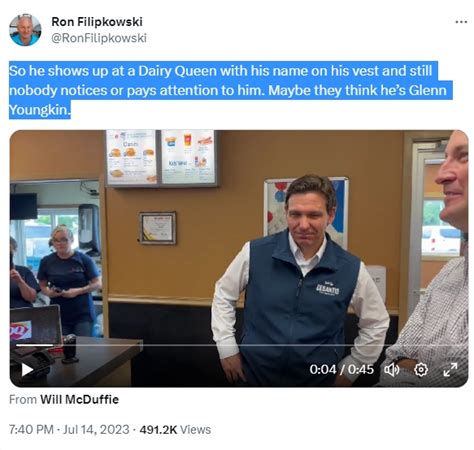Click the word "From" before Will McDuffie
This screenshot has width=474, height=450.
[23, 399]
